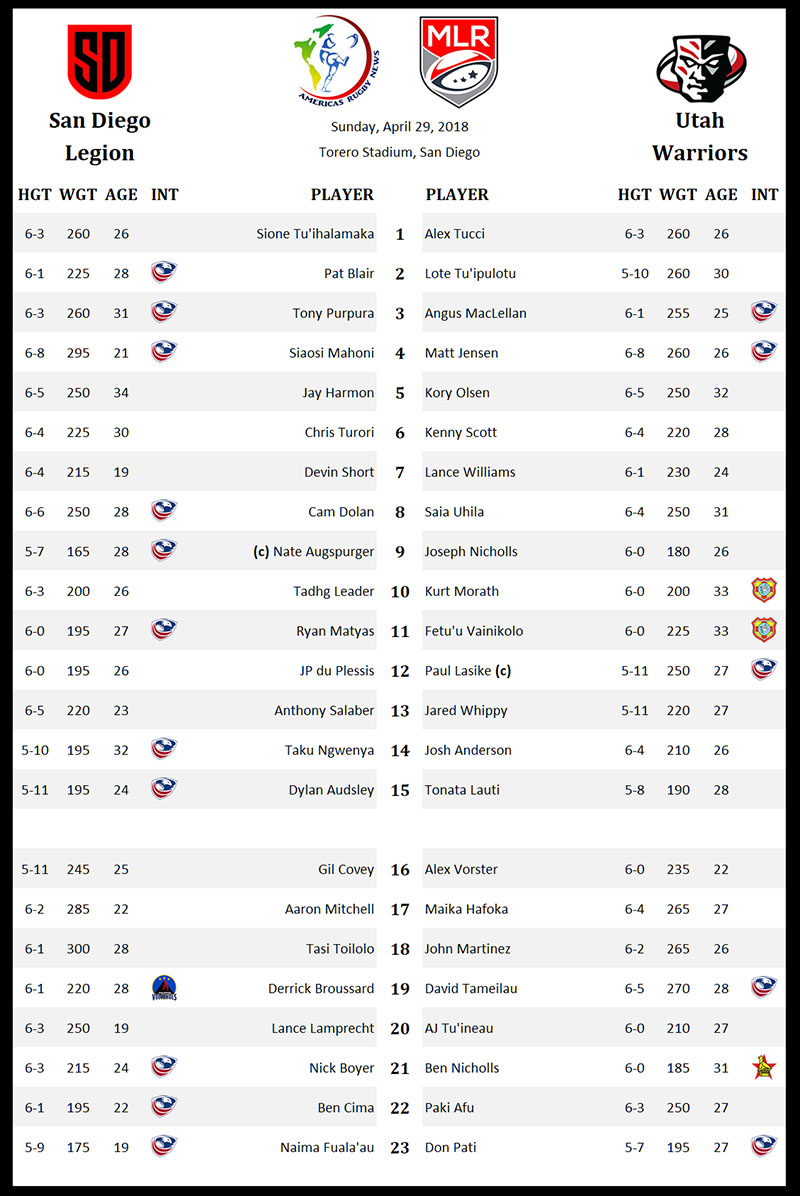The image size is (800, 1196).
Task: Click the USA crest beside Taku Ngwenya
Action: click(164, 749)
